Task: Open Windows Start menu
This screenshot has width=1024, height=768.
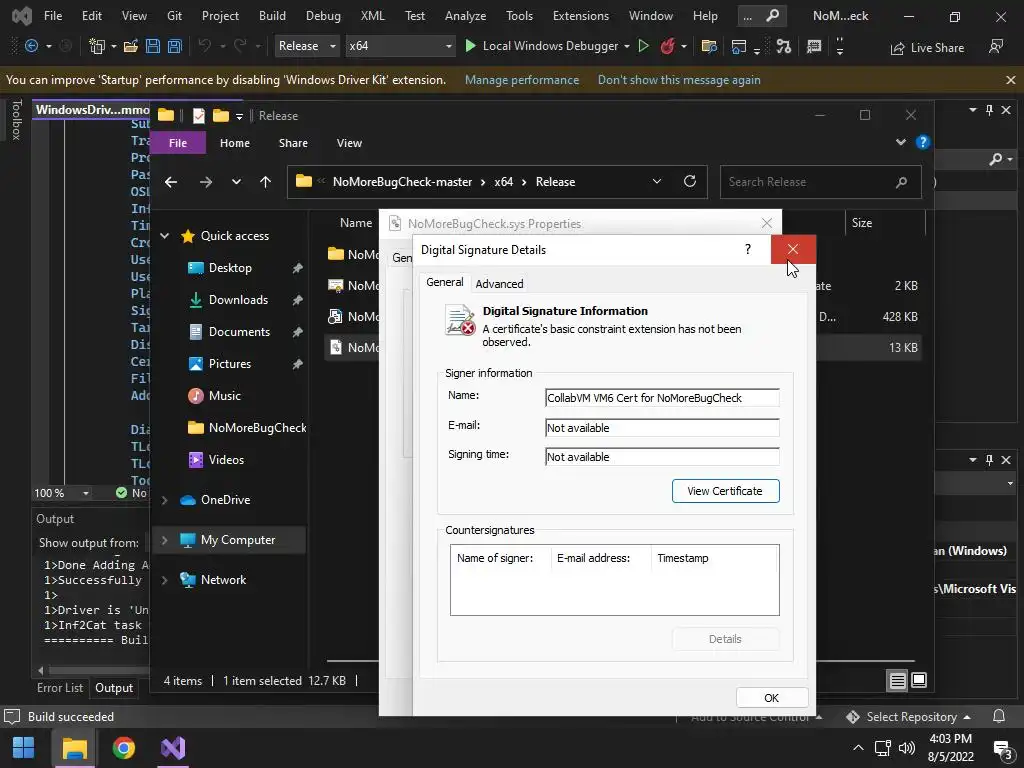Action: pyautogui.click(x=24, y=748)
